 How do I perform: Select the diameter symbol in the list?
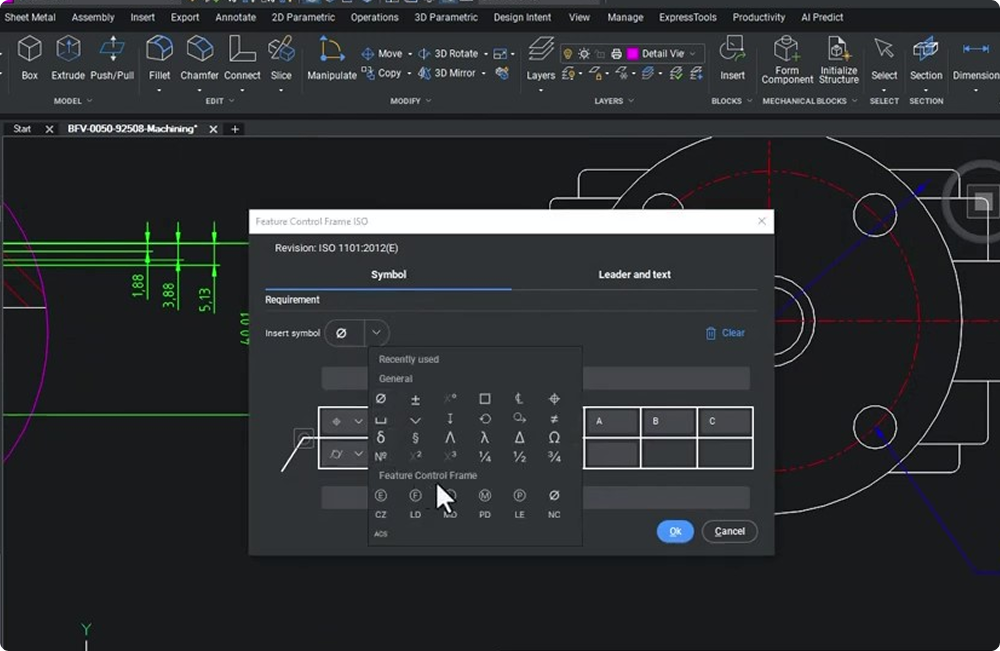(x=380, y=398)
